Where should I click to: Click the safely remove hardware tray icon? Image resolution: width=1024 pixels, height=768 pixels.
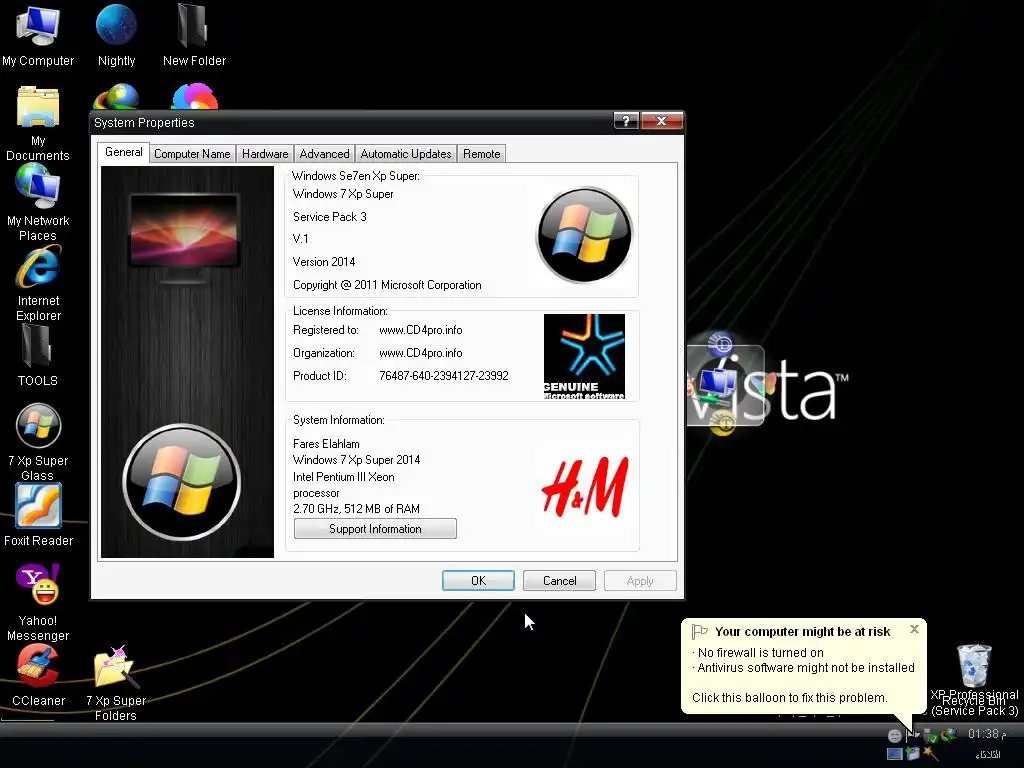930,736
